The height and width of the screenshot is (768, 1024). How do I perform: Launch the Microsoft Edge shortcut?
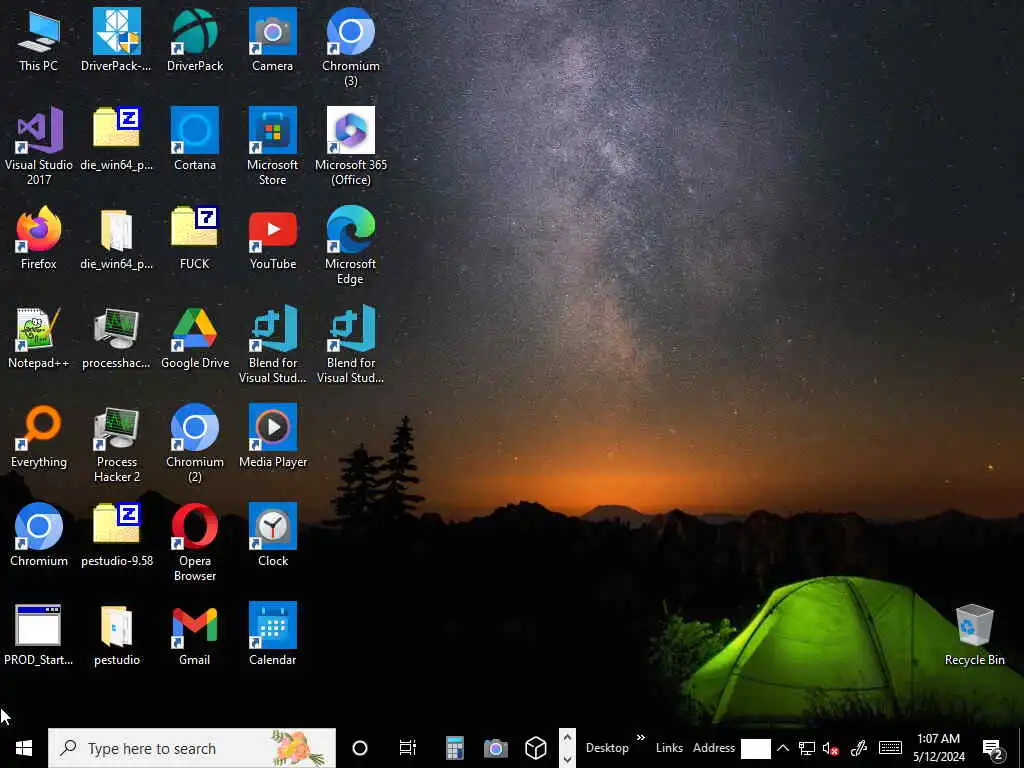click(351, 245)
